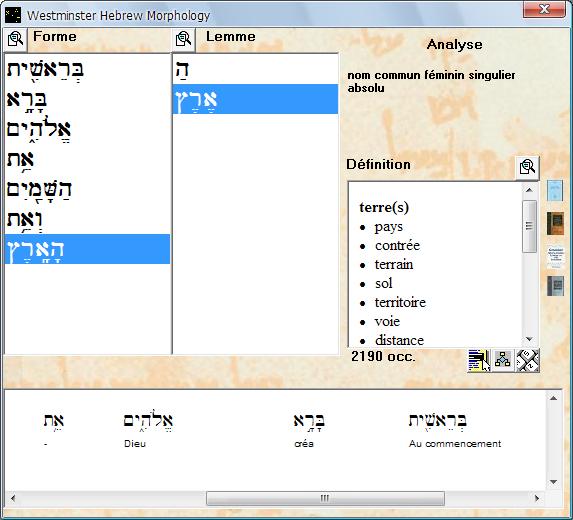Click horizontal scrollbar right arrow
This screenshot has height=520, width=573.
(537, 498)
